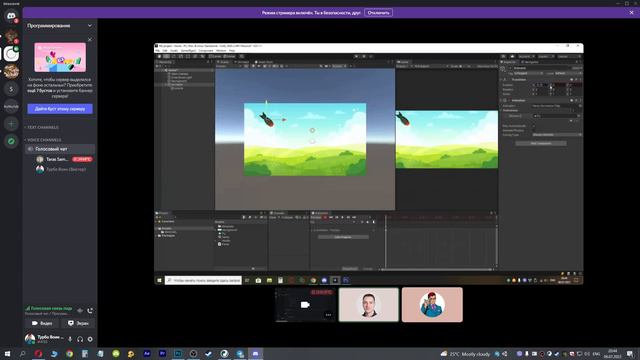Click the blue server boost button
The width and height of the screenshot is (640, 360).
(x=60, y=109)
